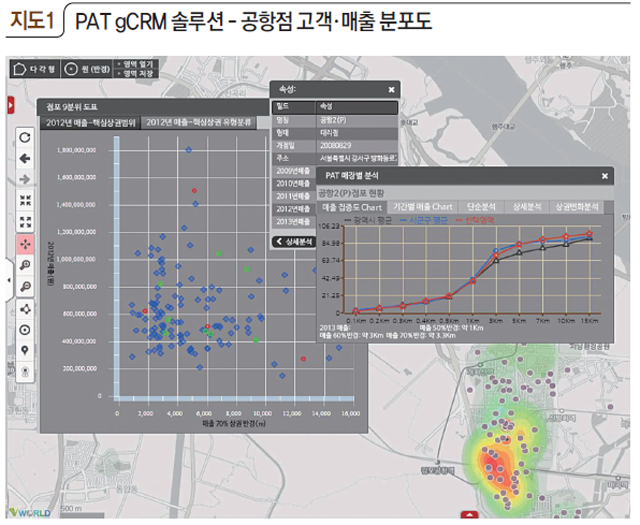This screenshot has width=640, height=525.
Task: Click the 개점일 field row
Action: click(x=335, y=146)
